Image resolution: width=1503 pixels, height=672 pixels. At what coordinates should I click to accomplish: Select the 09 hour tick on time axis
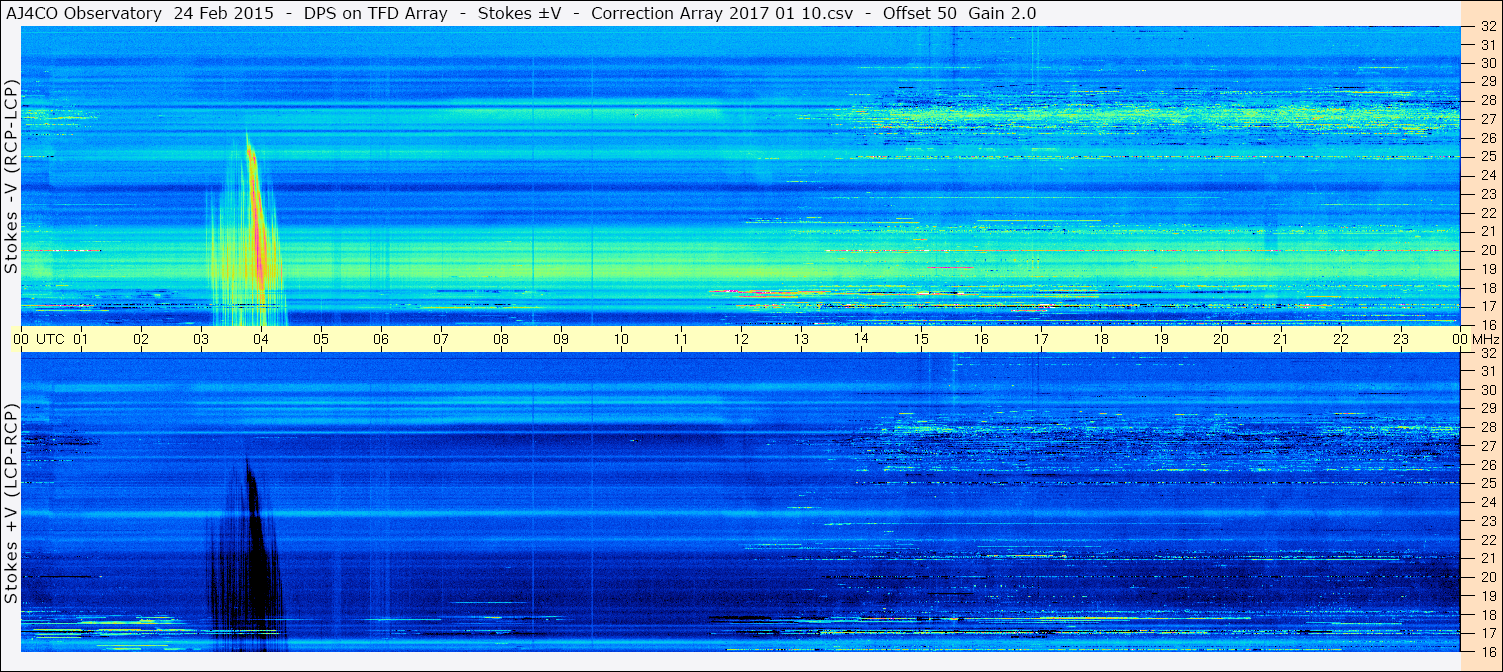561,339
